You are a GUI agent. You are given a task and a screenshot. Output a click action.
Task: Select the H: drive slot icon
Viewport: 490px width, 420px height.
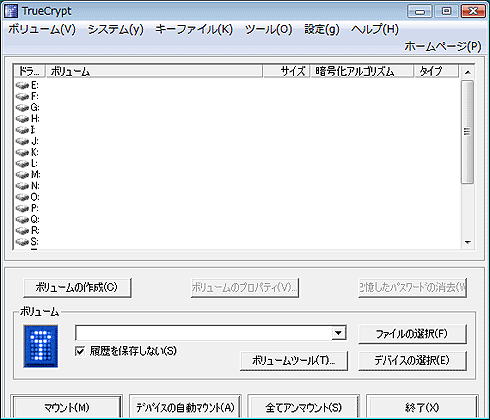(22, 119)
